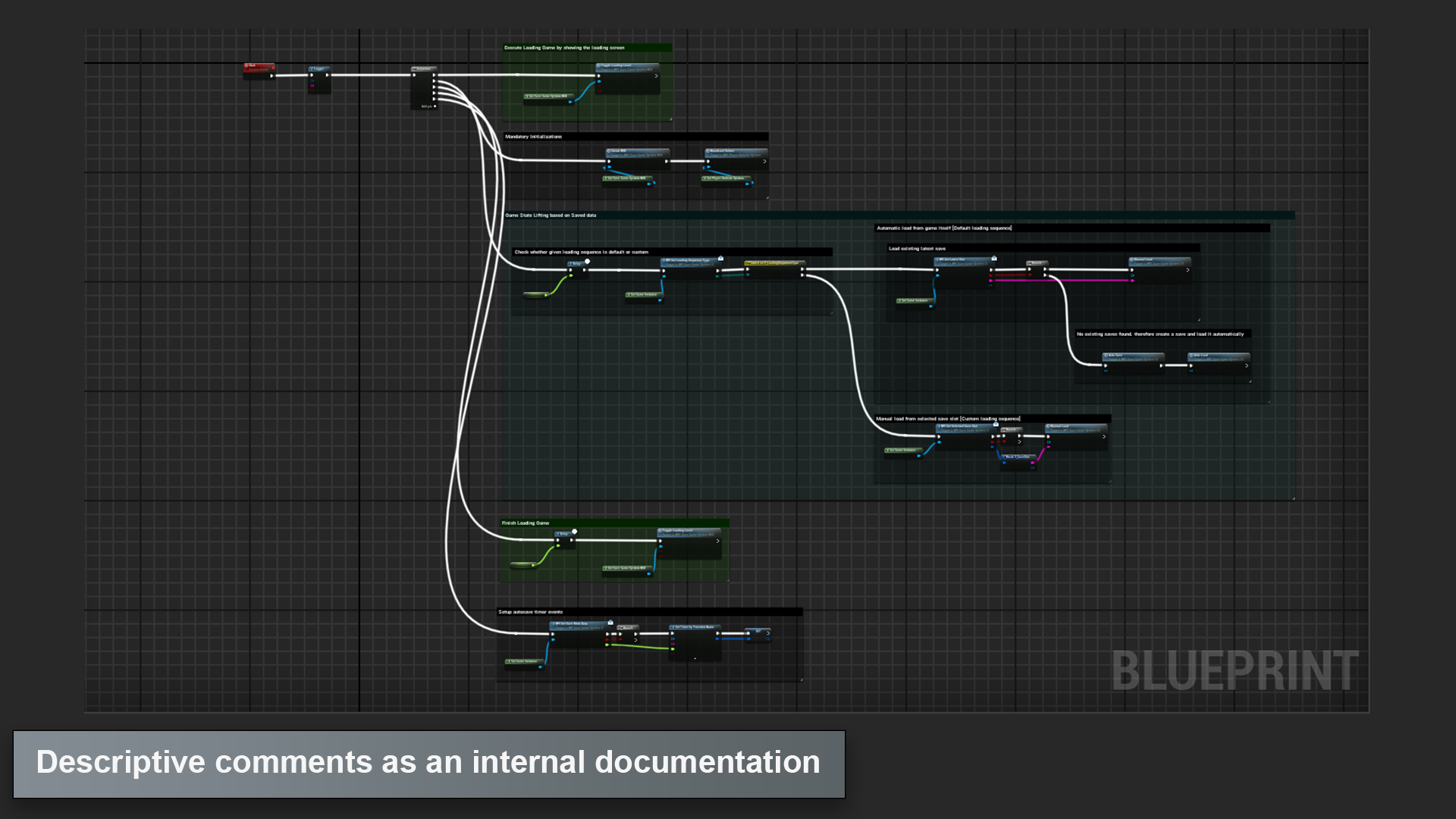Image resolution: width=1456 pixels, height=819 pixels.
Task: Click 'Descriptive comments as an internal documentation' caption
Action: click(428, 763)
